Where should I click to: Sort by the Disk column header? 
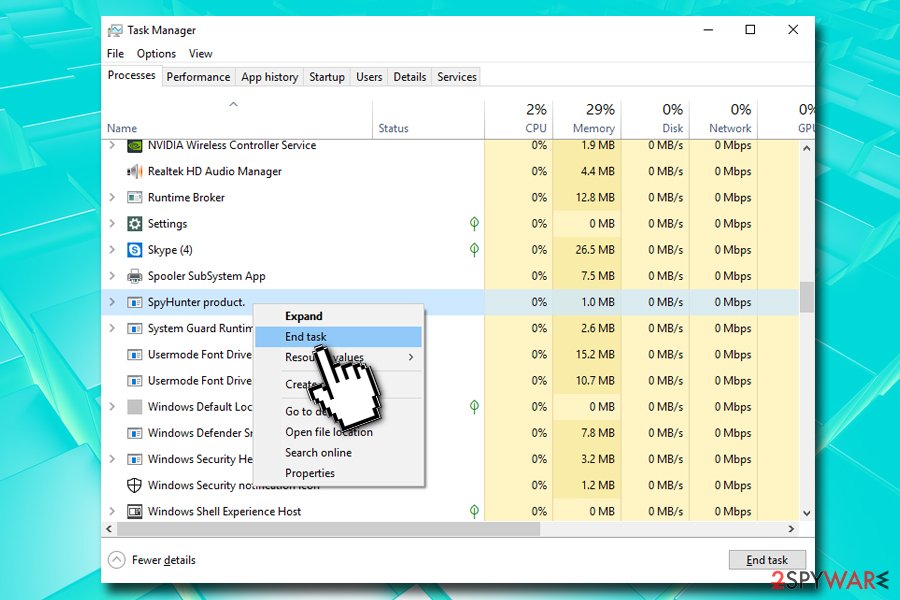coord(655,119)
